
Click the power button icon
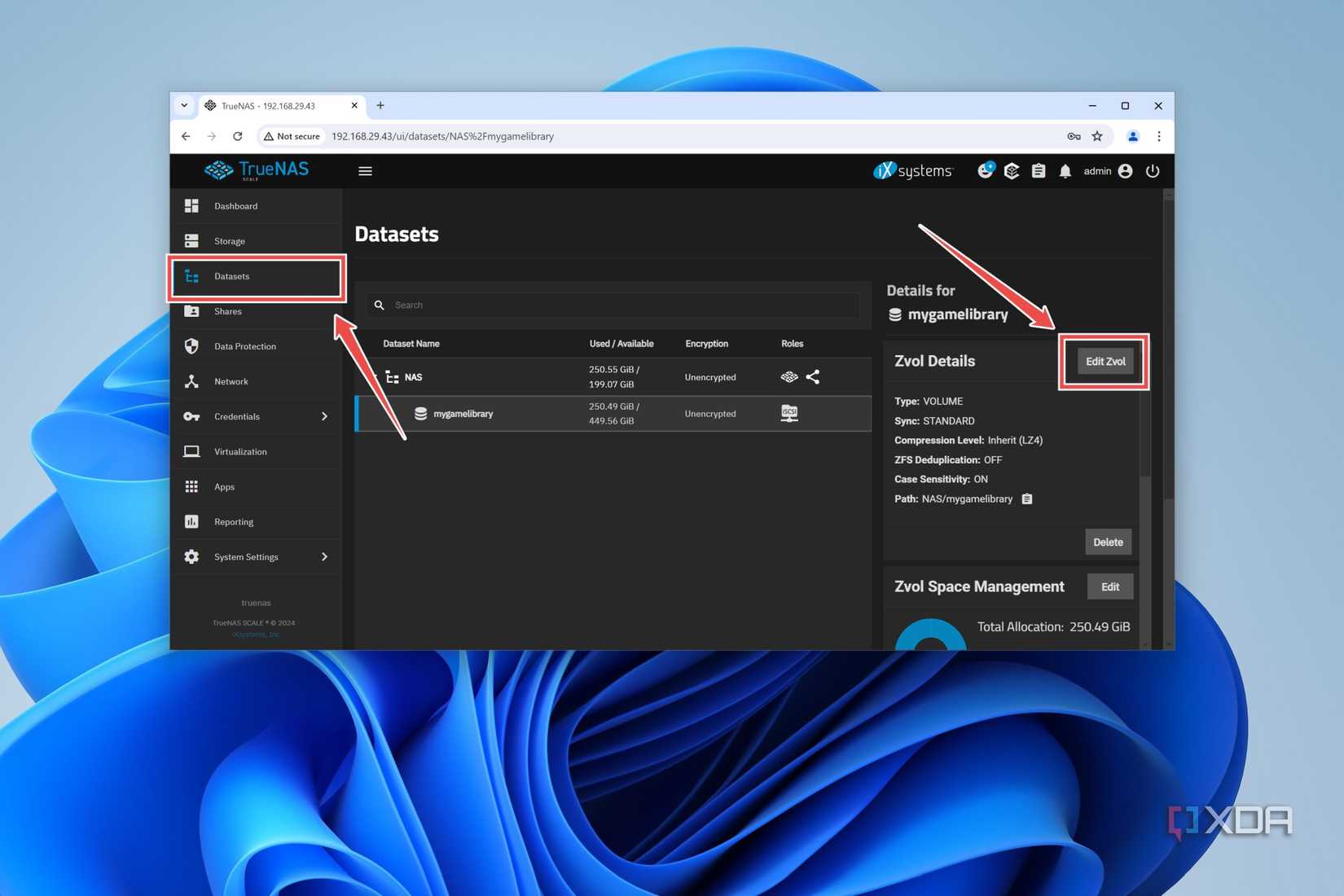1153,171
